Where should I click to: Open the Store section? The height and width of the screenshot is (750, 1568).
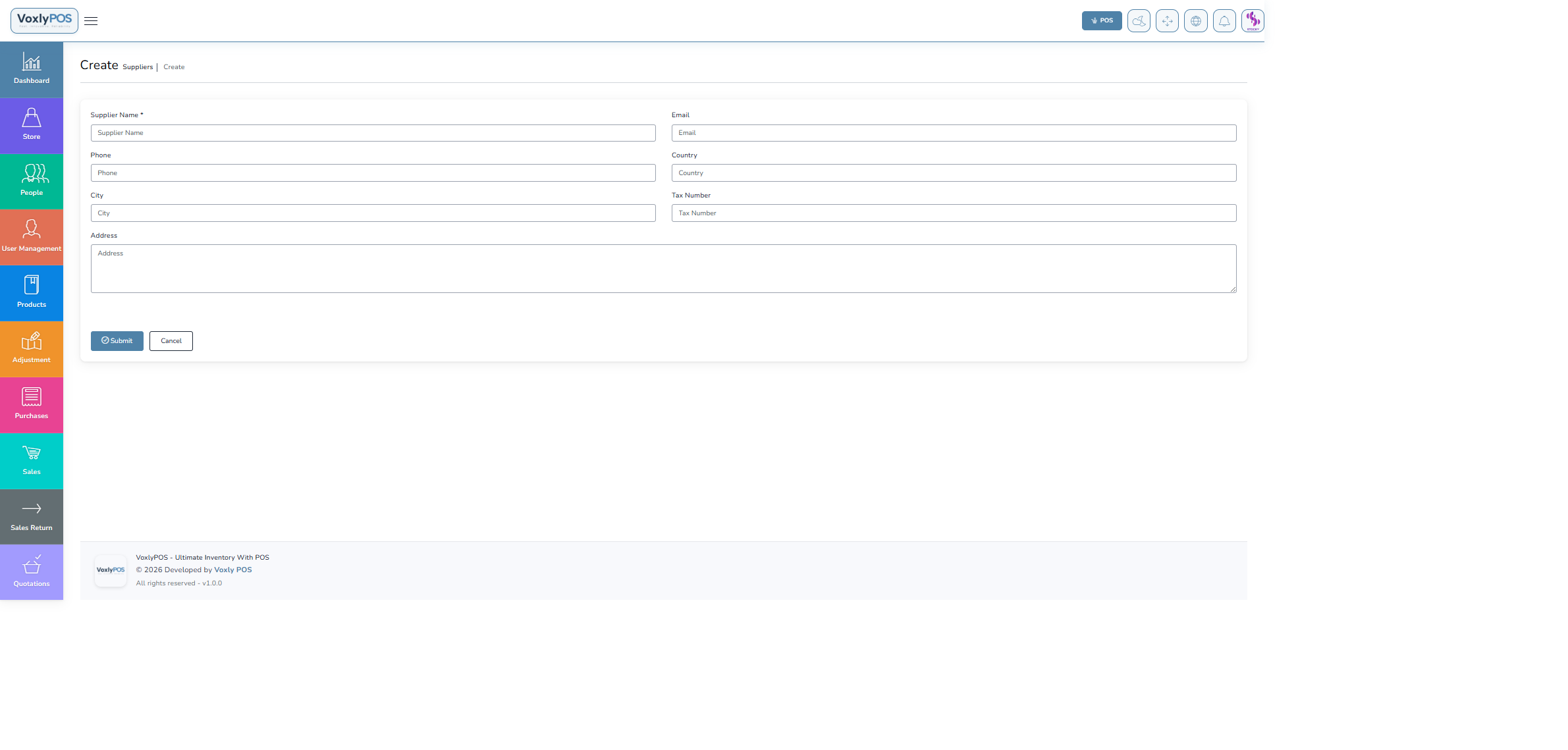(31, 124)
